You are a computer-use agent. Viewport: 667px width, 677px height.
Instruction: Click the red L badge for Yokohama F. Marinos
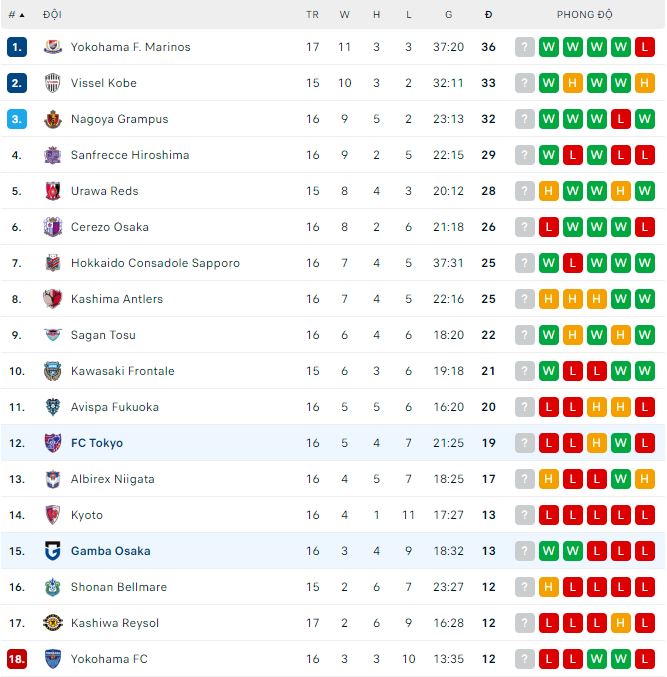[645, 47]
